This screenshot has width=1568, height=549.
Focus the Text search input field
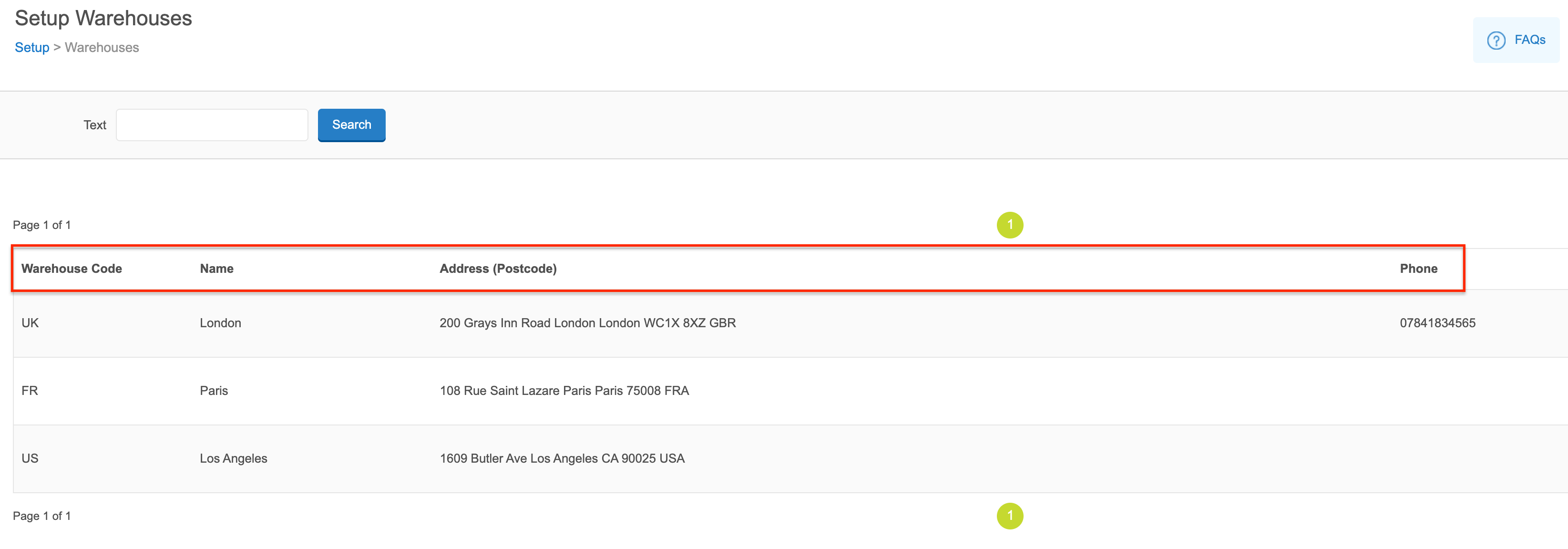[212, 125]
